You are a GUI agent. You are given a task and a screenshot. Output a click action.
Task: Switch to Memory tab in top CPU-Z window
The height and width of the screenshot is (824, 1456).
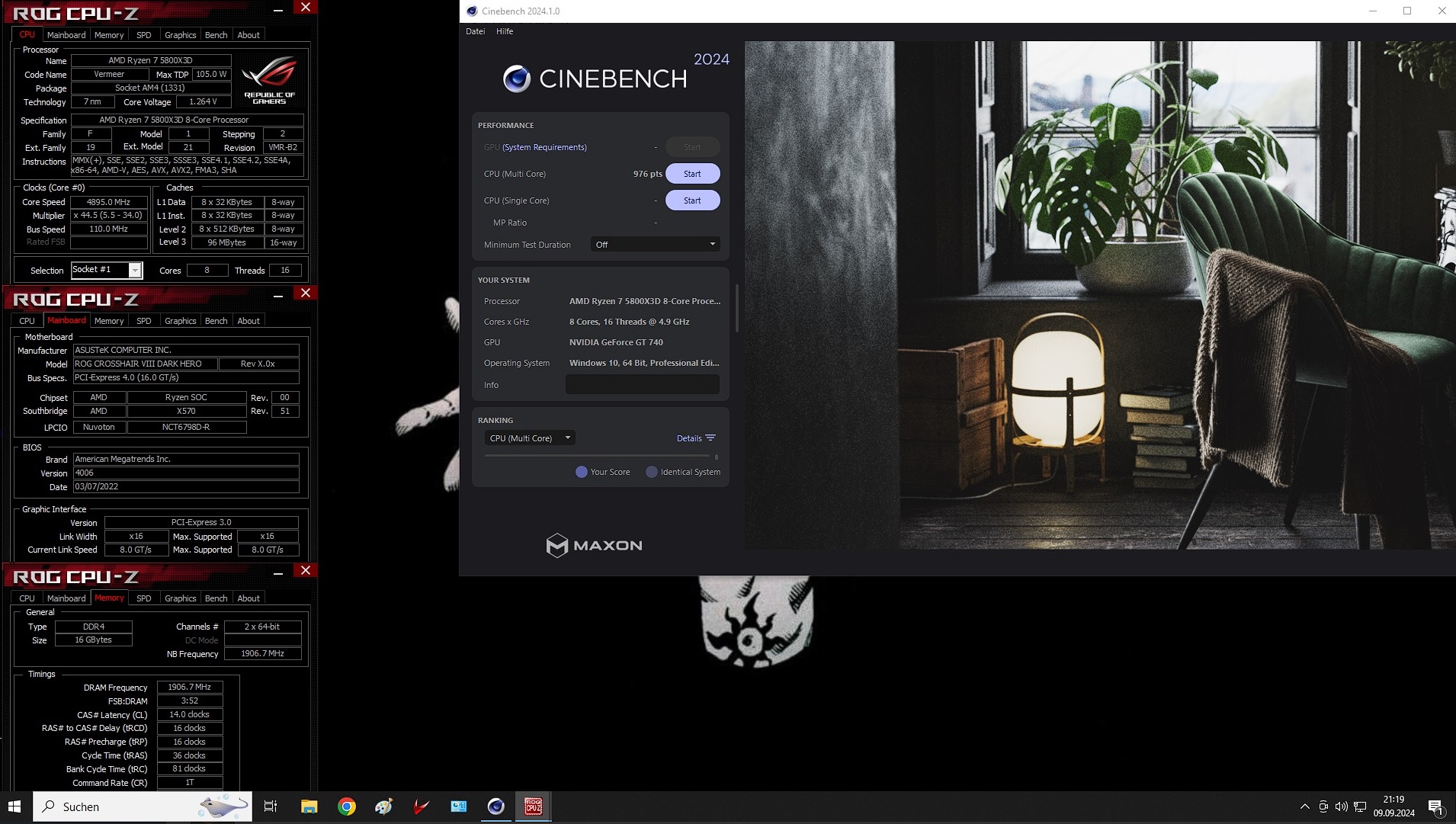click(109, 35)
